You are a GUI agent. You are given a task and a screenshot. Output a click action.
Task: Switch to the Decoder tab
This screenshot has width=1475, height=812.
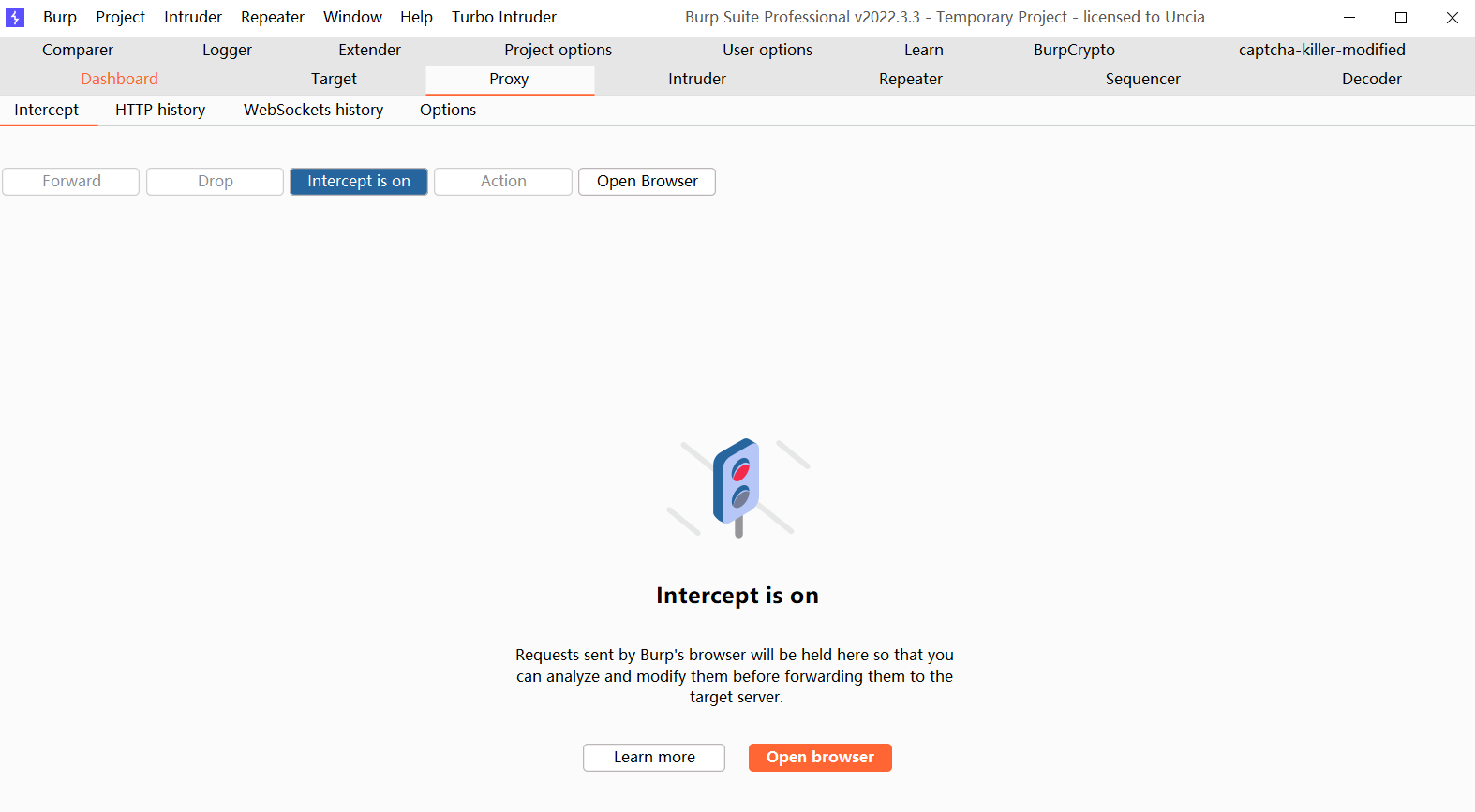tap(1371, 79)
